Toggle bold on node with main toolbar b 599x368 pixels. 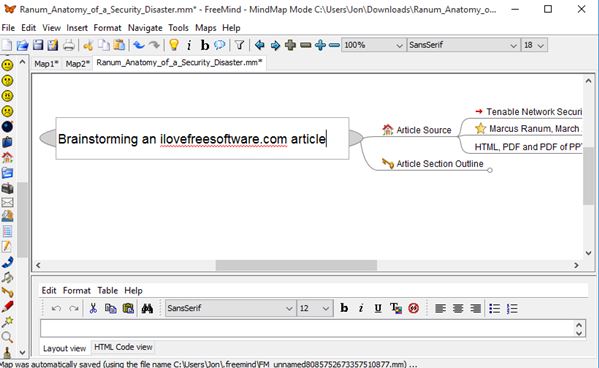coord(205,45)
